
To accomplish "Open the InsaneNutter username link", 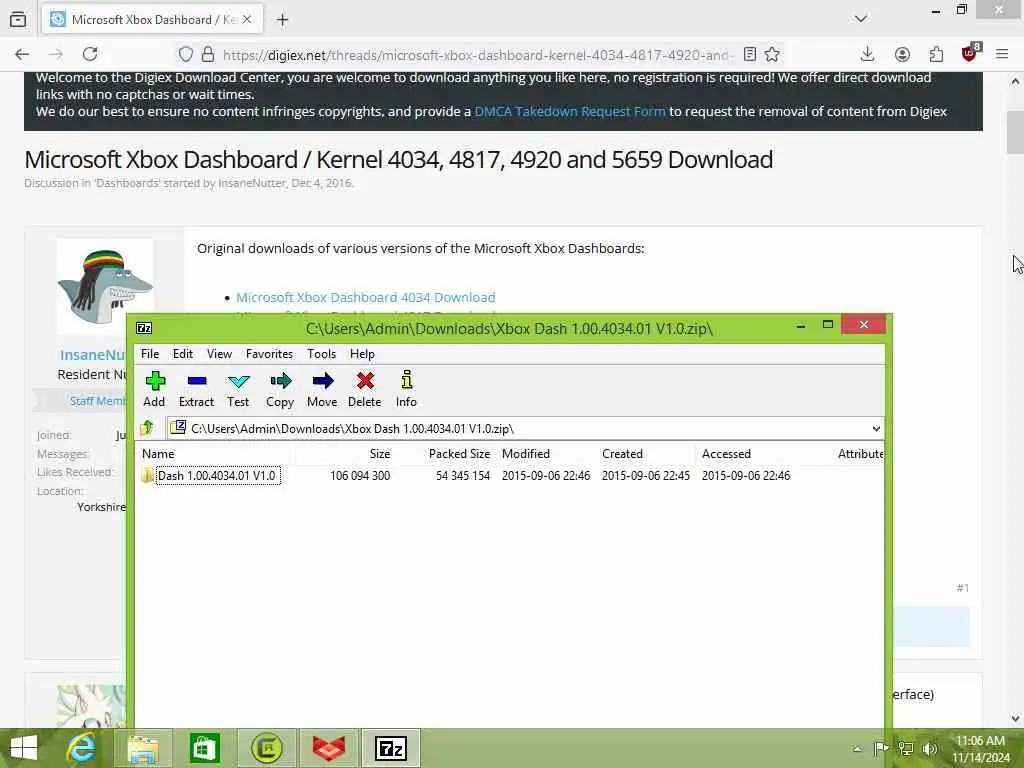I will pos(92,355).
